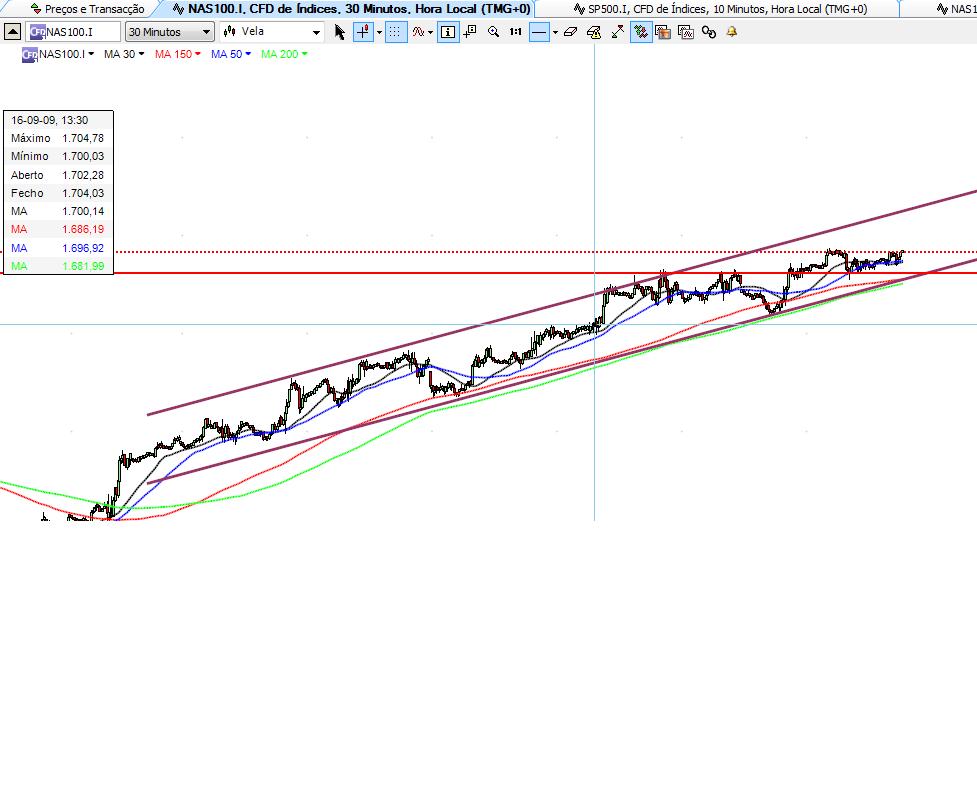Open the indicators wave icon

pyautogui.click(x=418, y=32)
